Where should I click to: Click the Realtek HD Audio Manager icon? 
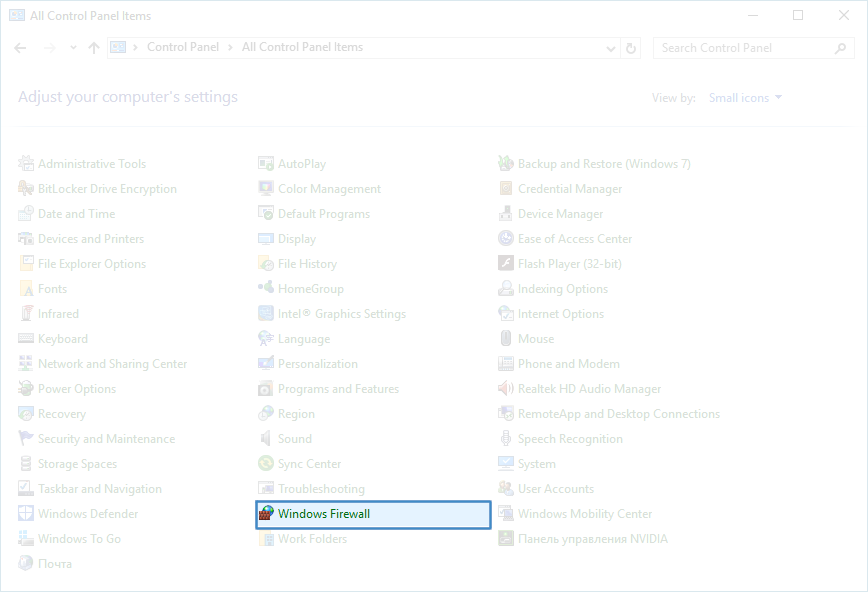coord(507,389)
